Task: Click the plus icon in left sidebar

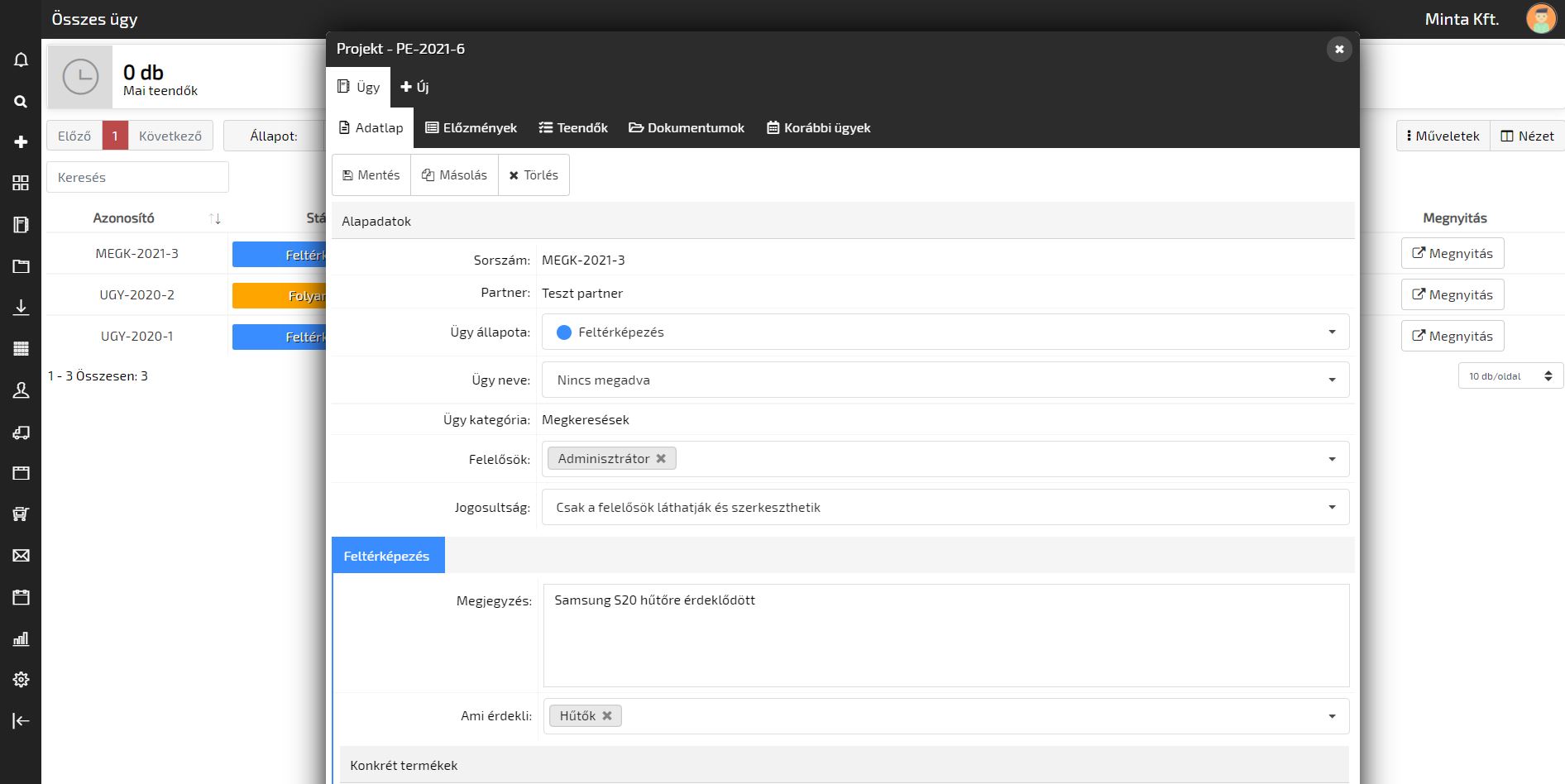Action: click(x=21, y=142)
